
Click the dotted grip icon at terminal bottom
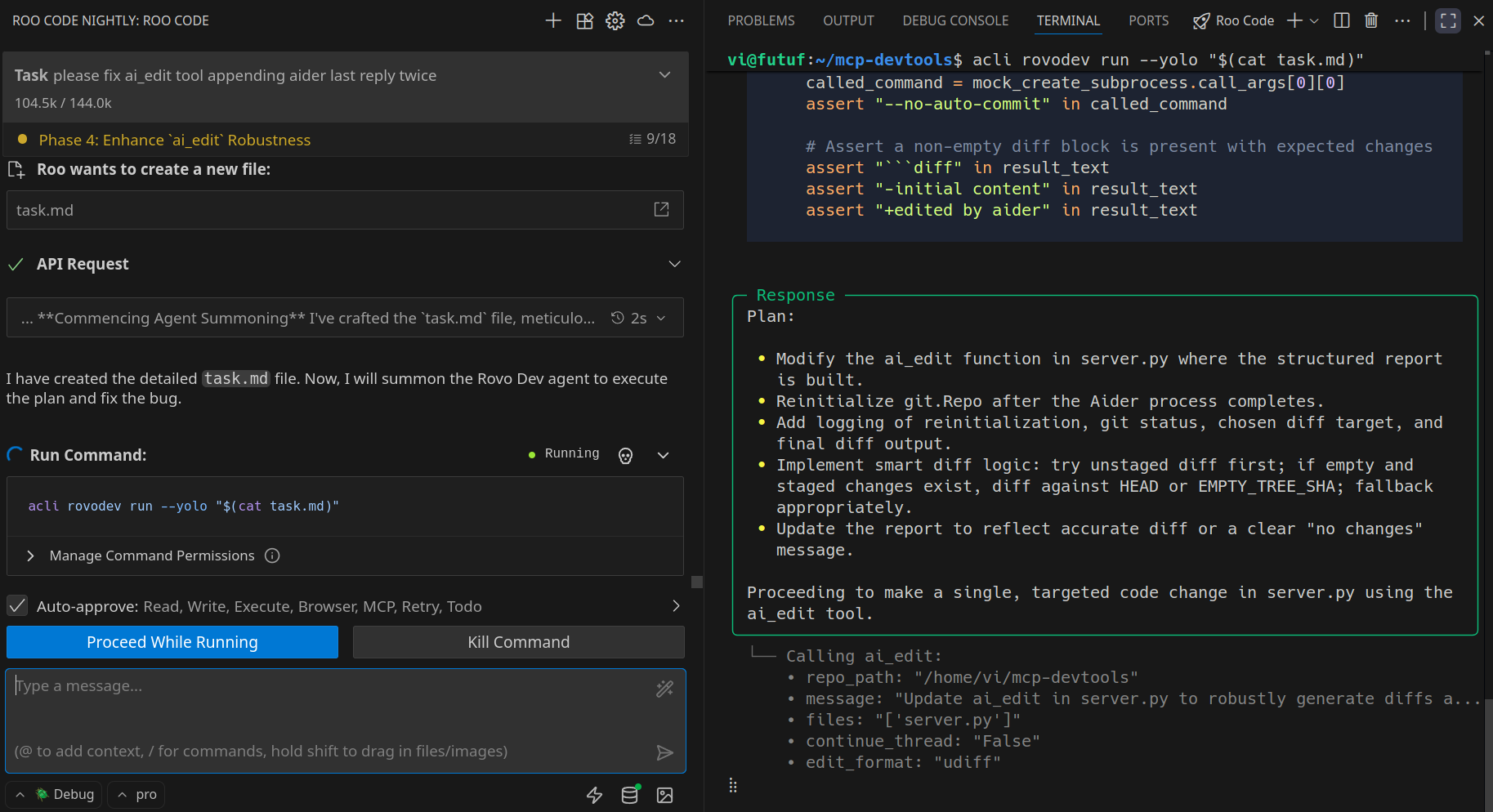pos(733,786)
